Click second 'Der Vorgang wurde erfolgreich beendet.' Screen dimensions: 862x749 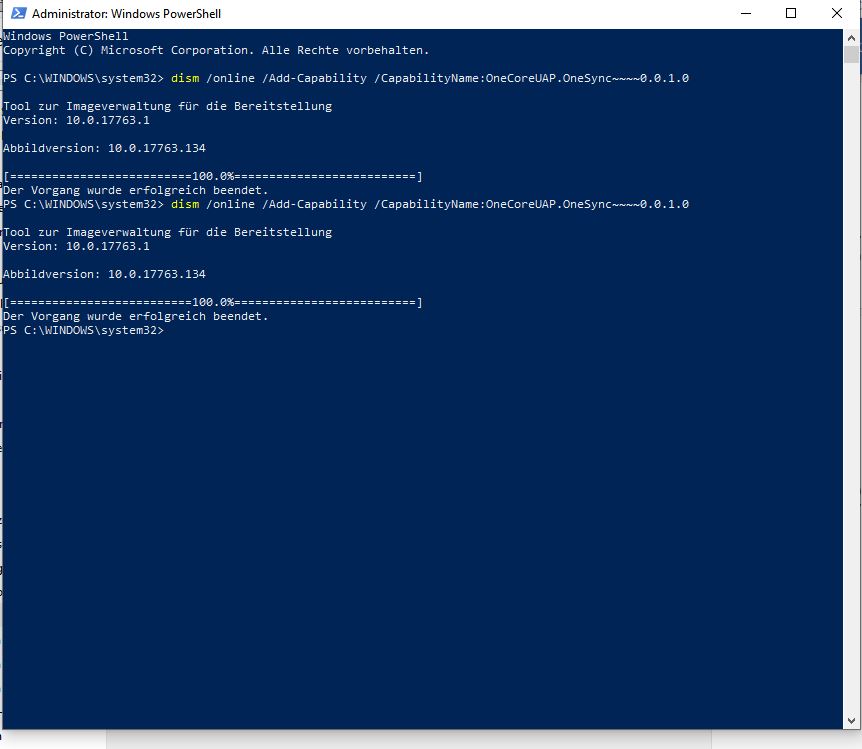coord(135,316)
